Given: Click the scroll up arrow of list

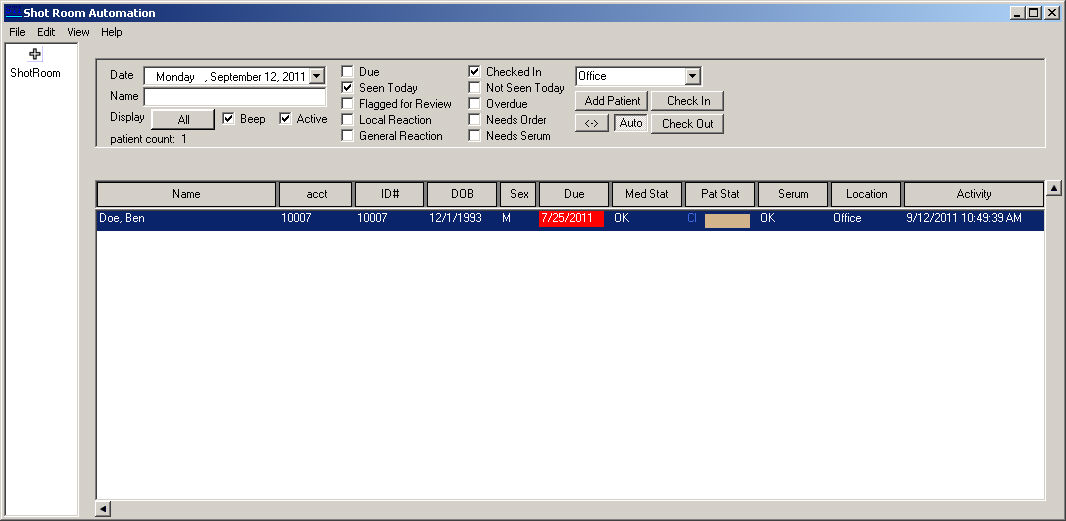Looking at the screenshot, I should [1053, 188].
